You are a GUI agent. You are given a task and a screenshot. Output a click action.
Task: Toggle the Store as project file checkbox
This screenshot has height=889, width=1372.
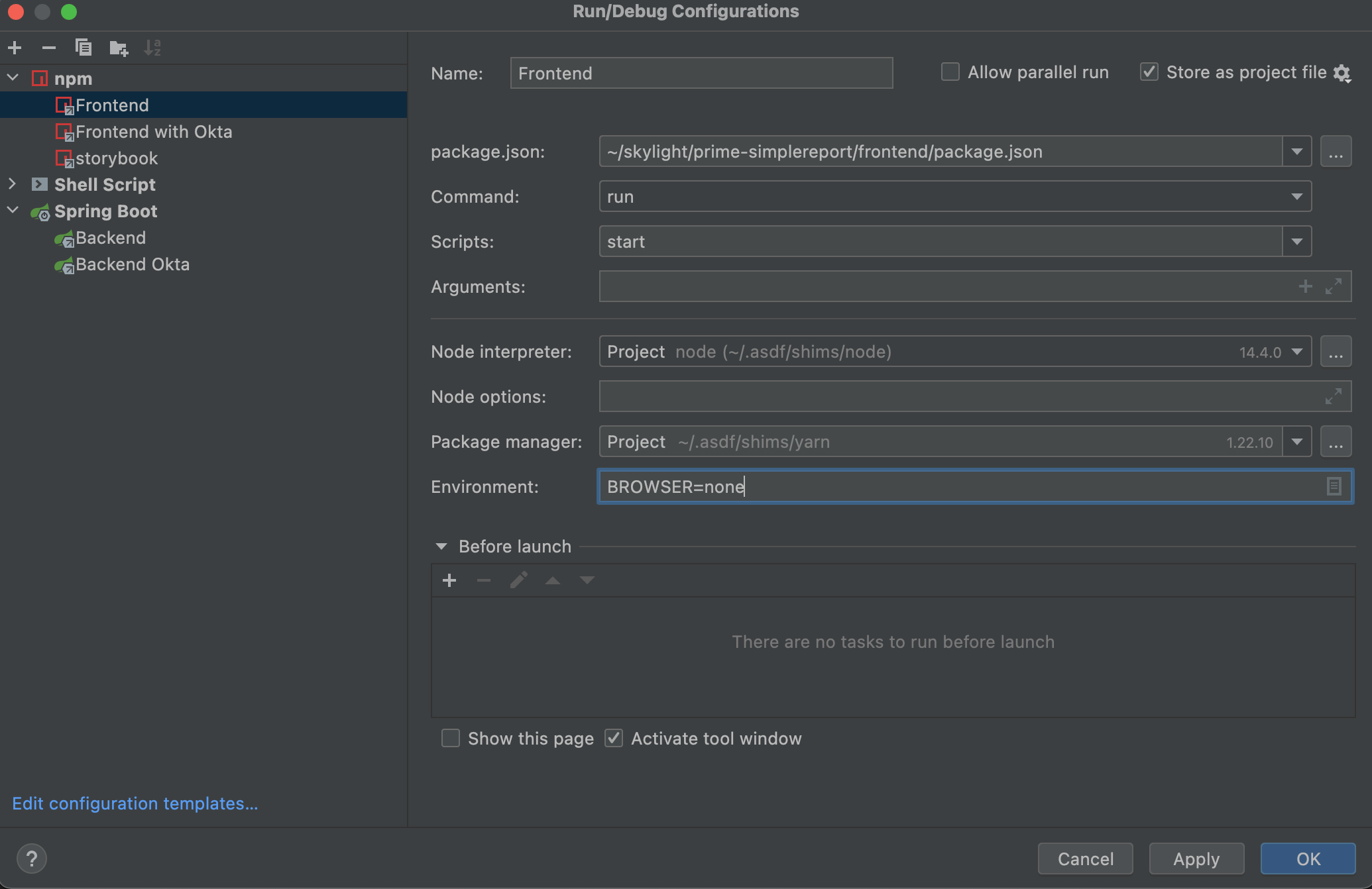click(x=1149, y=72)
